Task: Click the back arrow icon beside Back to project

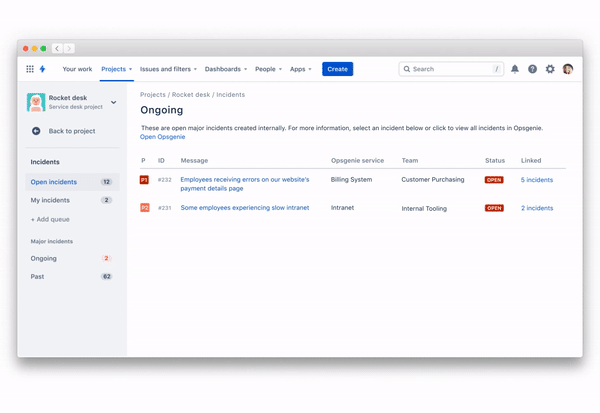Action: (x=36, y=131)
